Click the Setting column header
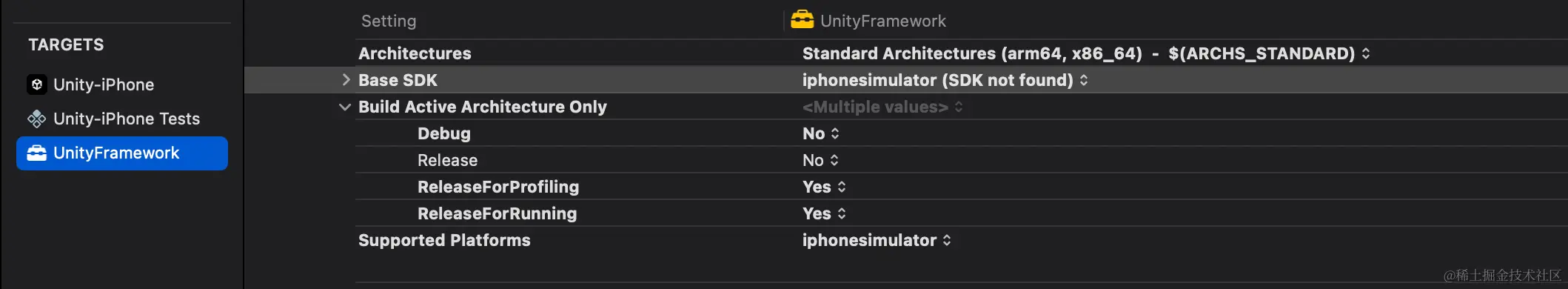1568x289 pixels. coord(389,21)
